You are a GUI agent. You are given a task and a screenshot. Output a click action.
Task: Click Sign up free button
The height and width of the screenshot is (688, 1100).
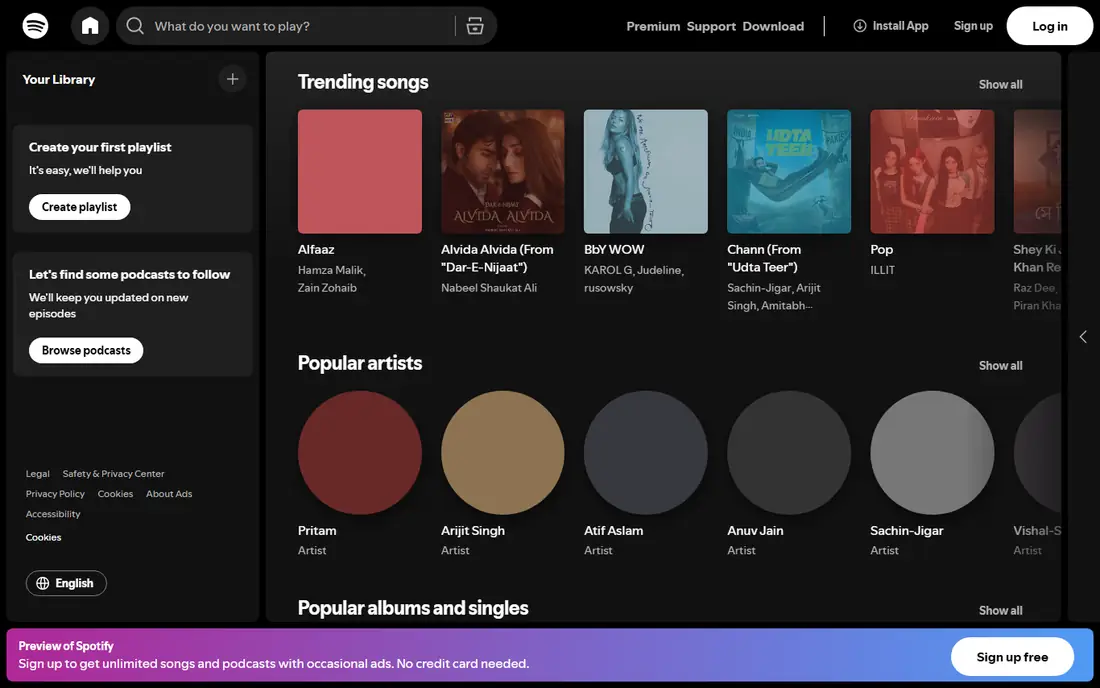click(1012, 656)
